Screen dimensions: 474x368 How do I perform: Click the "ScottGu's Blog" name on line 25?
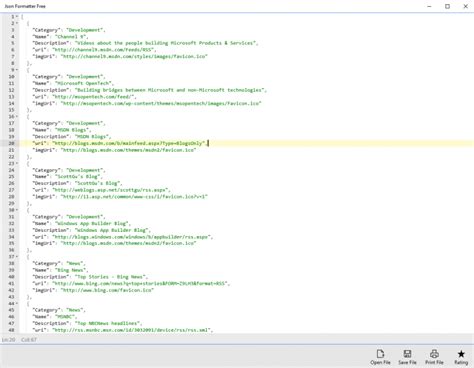click(x=78, y=177)
